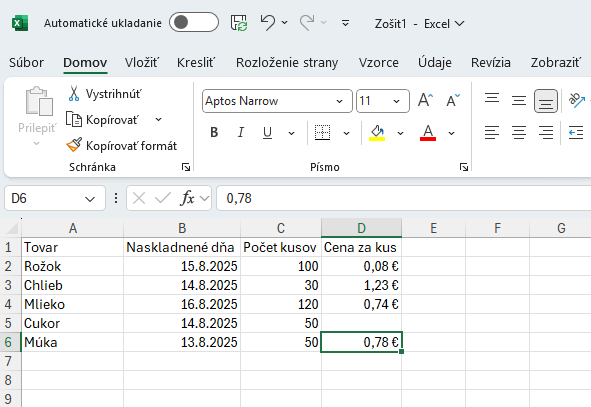Go to Rozloženie strany tab

[x=287, y=62]
